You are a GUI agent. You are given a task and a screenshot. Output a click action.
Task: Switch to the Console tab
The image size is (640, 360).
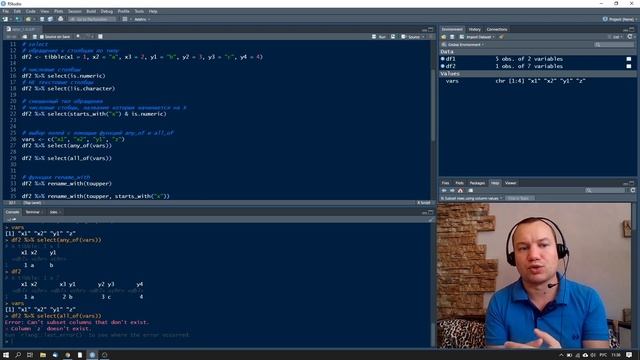[x=12, y=212]
